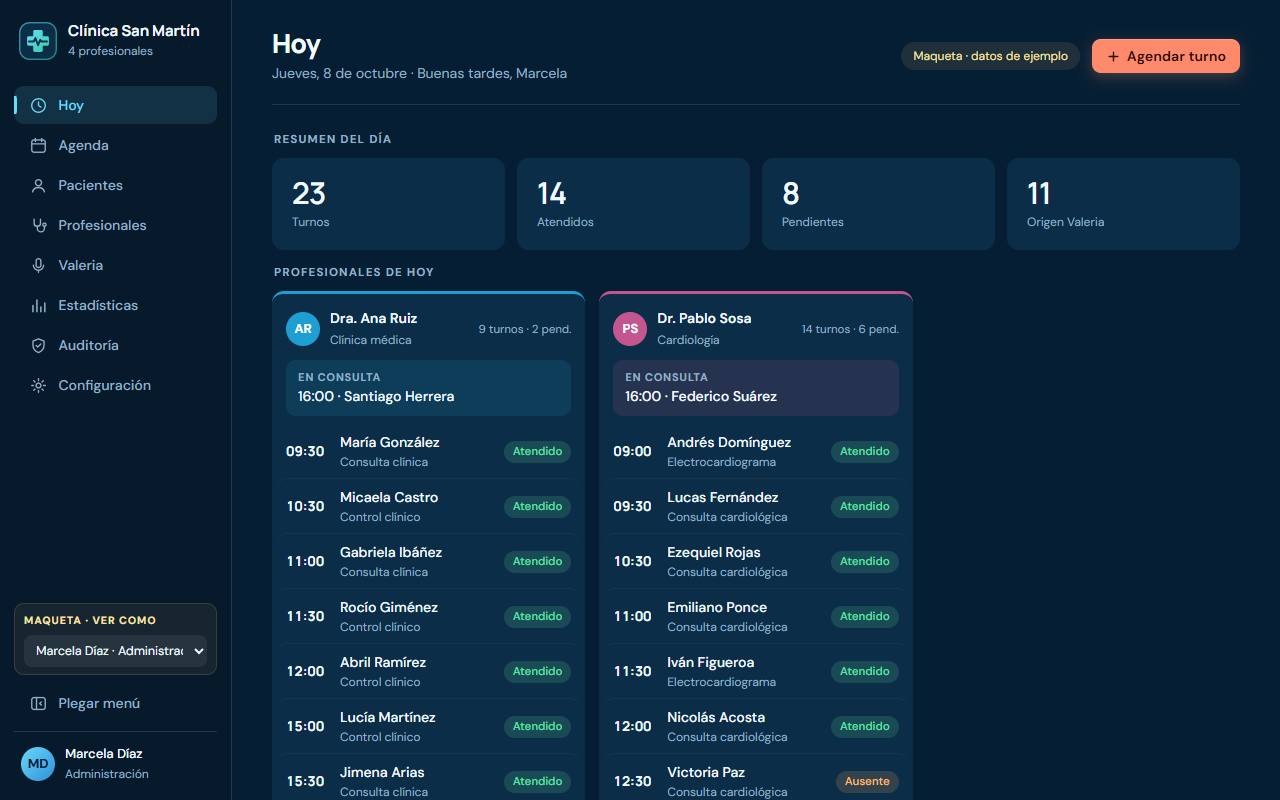This screenshot has width=1280, height=800.
Task: Select María González's 09:30 appointment
Action: click(428, 451)
